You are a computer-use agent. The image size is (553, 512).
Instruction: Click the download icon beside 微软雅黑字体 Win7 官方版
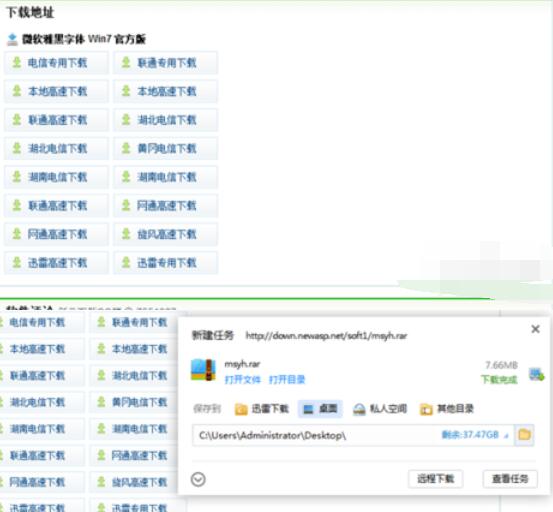[x=12, y=39]
